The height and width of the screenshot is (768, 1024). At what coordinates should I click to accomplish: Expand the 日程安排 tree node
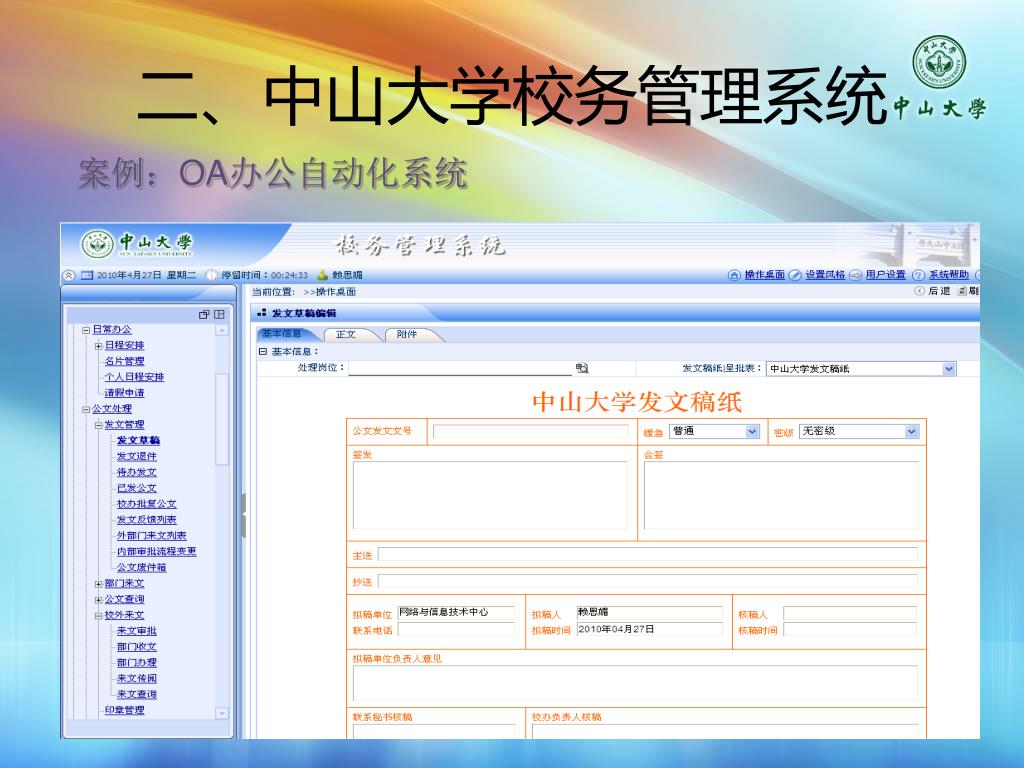(x=99, y=346)
